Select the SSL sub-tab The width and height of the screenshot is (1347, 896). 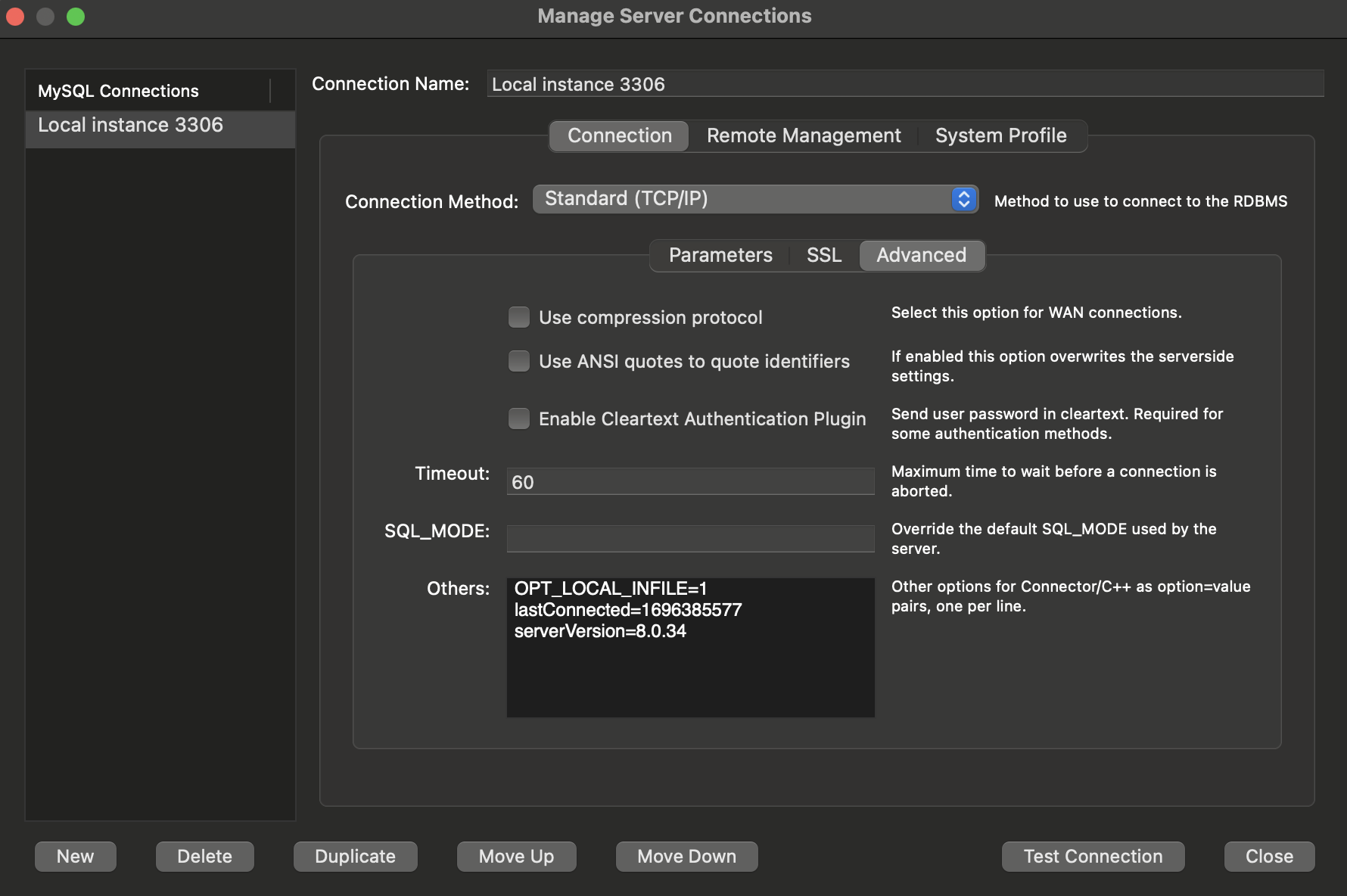[x=824, y=255]
